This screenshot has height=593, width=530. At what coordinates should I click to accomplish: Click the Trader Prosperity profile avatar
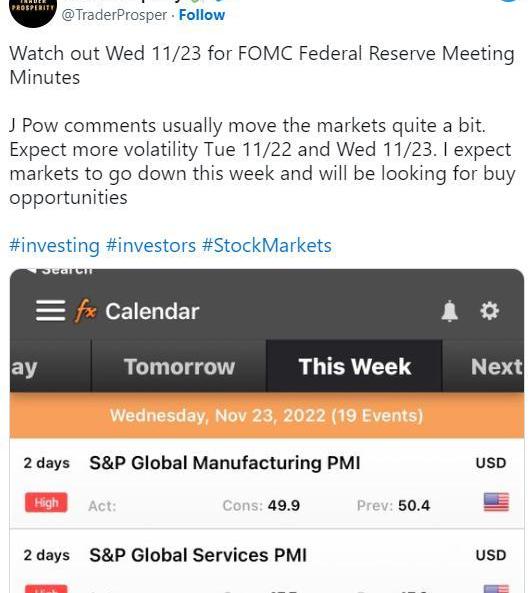(x=33, y=9)
